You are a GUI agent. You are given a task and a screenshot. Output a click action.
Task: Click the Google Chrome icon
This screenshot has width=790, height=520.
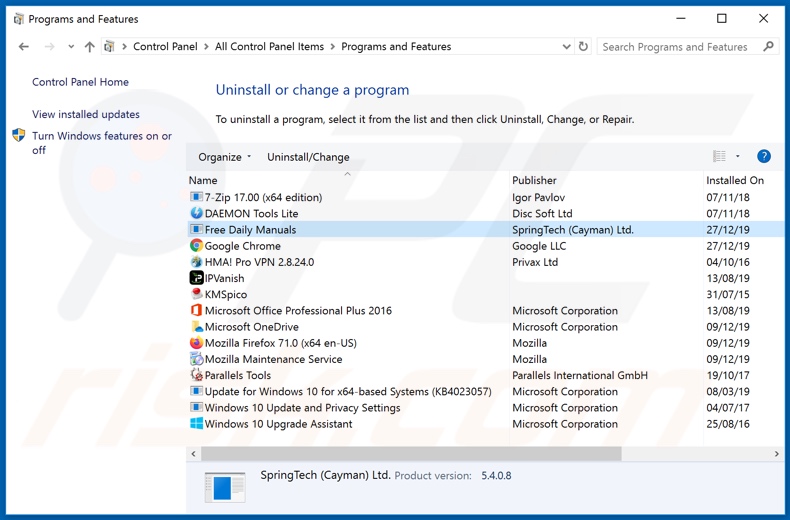196,245
